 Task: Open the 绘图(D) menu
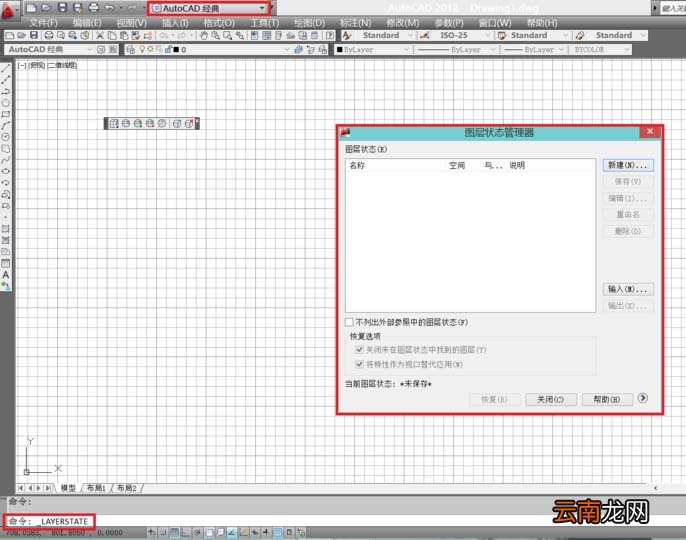coord(309,23)
